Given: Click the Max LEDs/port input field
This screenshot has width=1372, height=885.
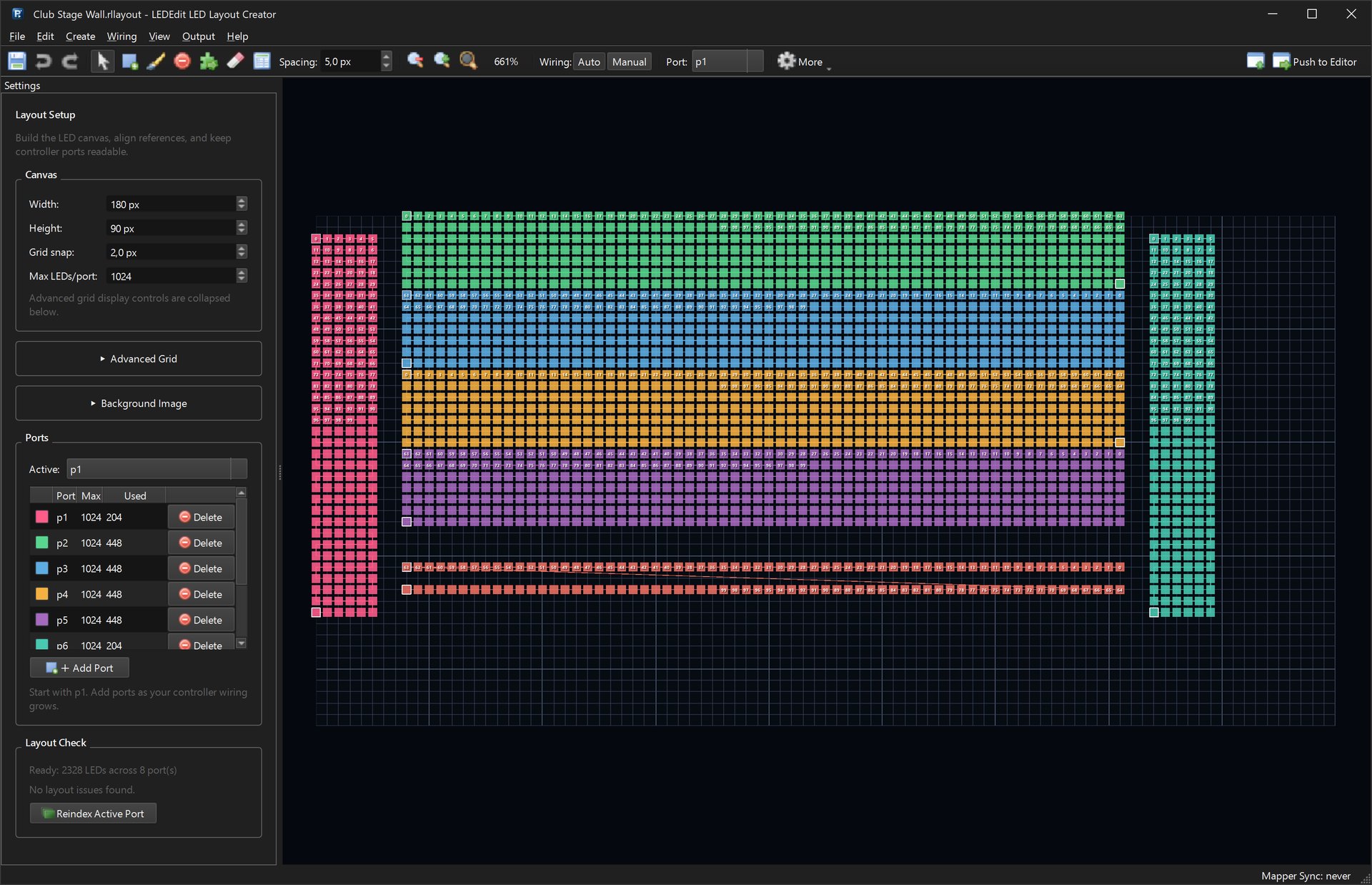Looking at the screenshot, I should [x=171, y=276].
